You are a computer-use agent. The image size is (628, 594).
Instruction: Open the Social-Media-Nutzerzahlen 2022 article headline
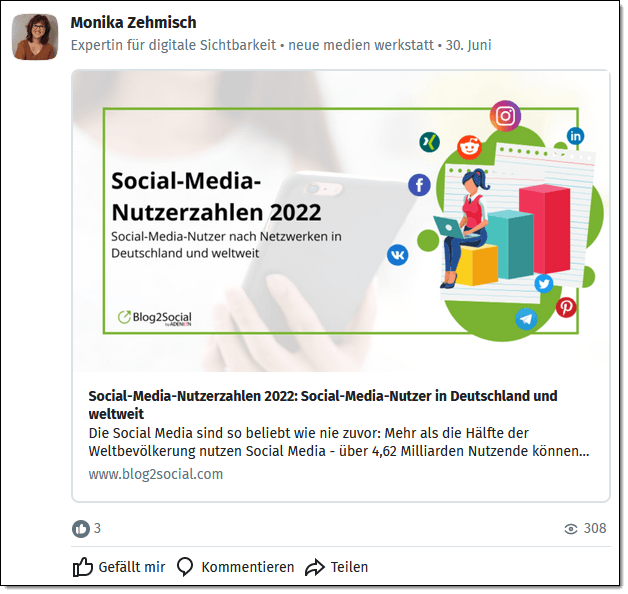(323, 405)
